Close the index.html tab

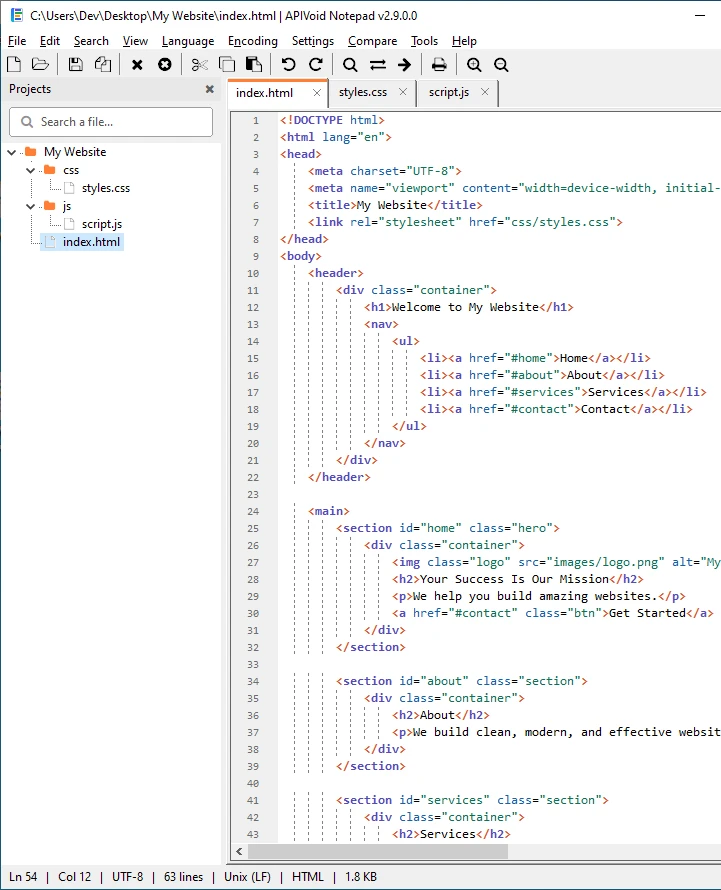pyautogui.click(x=317, y=93)
